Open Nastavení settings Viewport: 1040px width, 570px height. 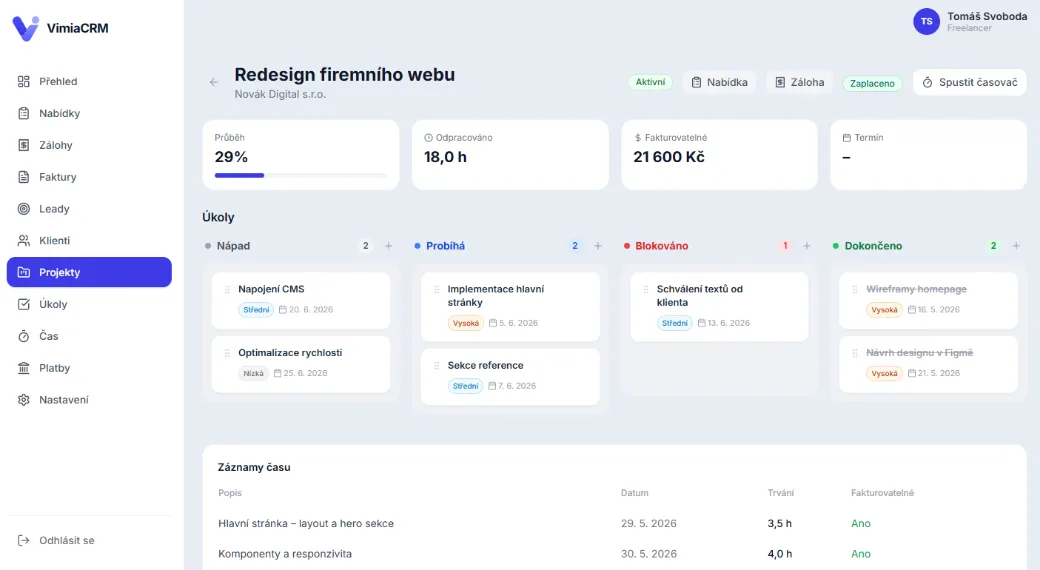point(89,400)
